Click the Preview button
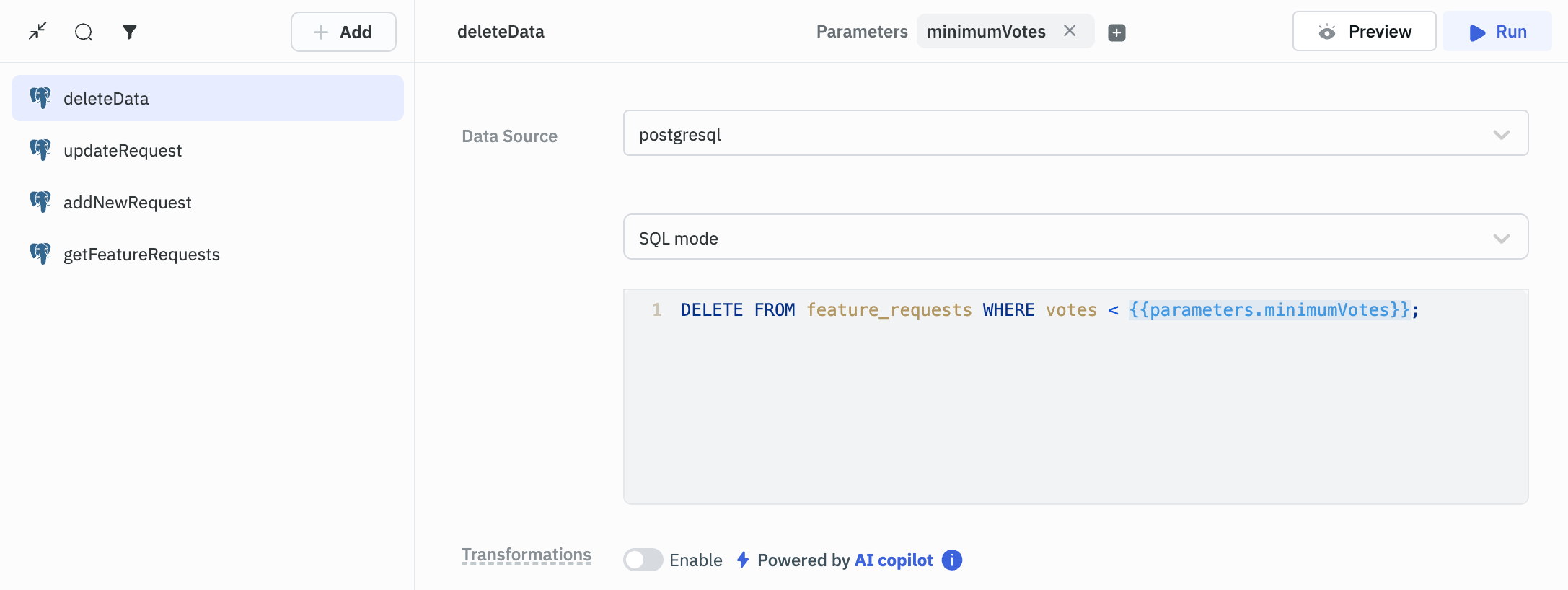 coord(1363,32)
